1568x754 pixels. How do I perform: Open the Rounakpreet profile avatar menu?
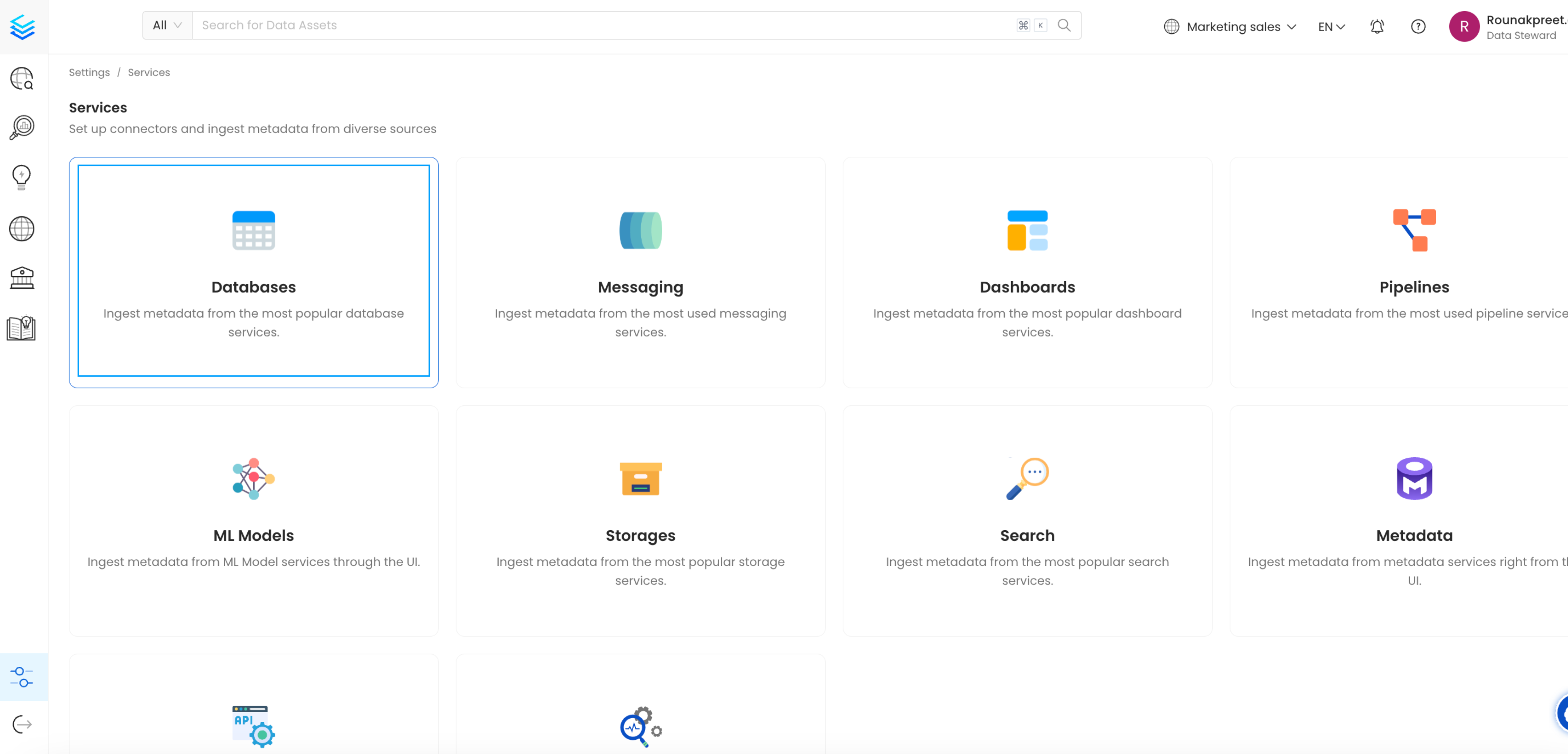click(x=1465, y=26)
